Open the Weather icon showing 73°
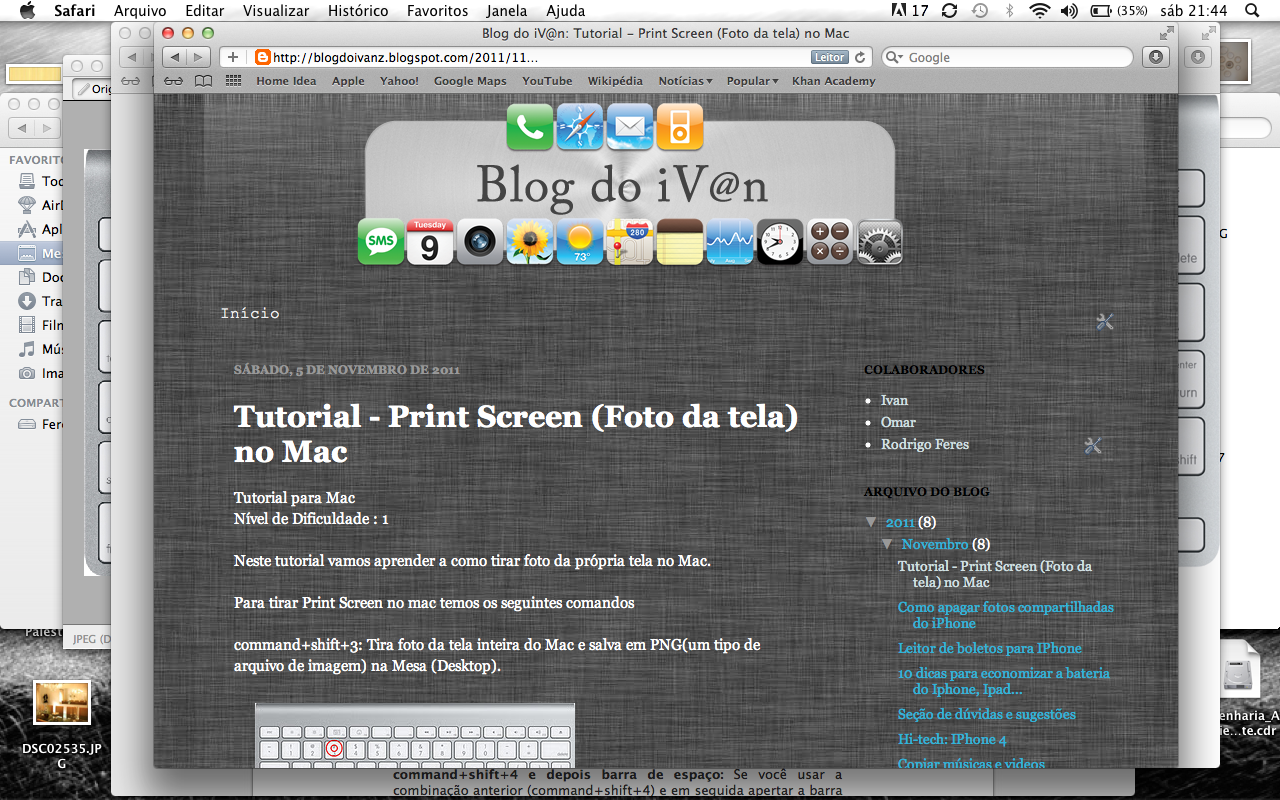1280x800 pixels. [580, 241]
